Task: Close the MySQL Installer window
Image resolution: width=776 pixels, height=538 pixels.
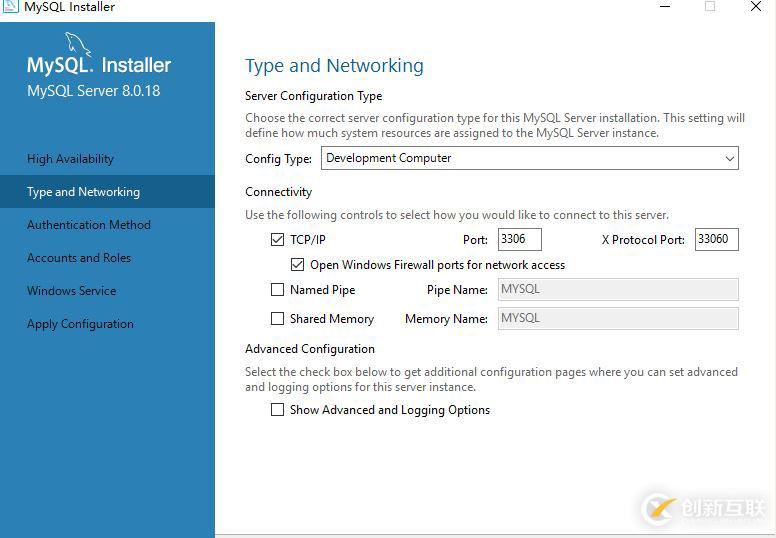Action: tap(756, 7)
